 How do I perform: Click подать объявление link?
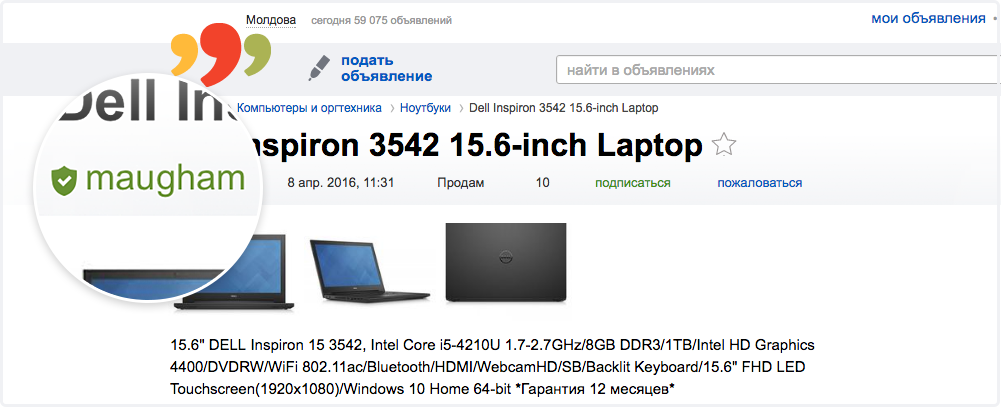[x=386, y=68]
